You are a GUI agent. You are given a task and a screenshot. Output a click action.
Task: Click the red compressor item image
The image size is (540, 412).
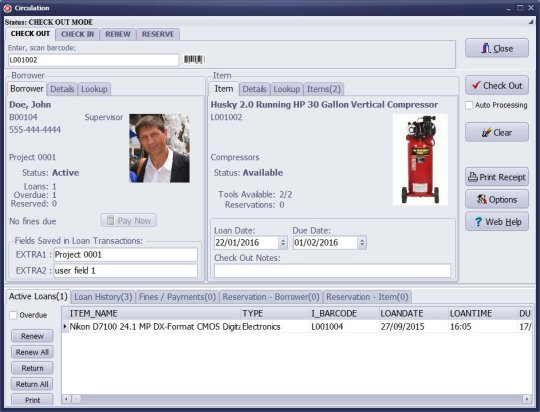click(x=420, y=159)
